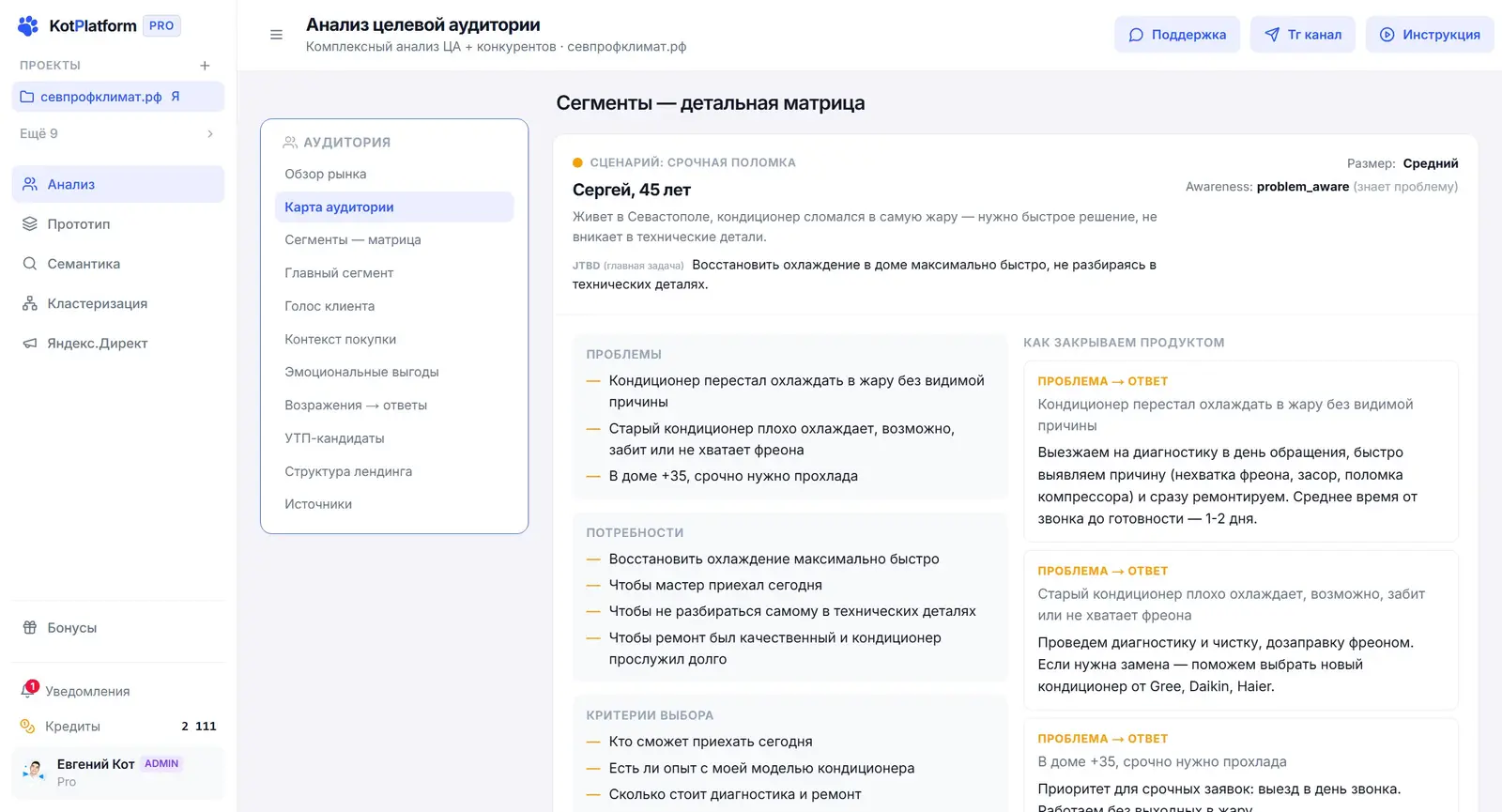This screenshot has height=812, width=1502.
Task: Open Яндекс.Директ section
Action: [x=118, y=344]
